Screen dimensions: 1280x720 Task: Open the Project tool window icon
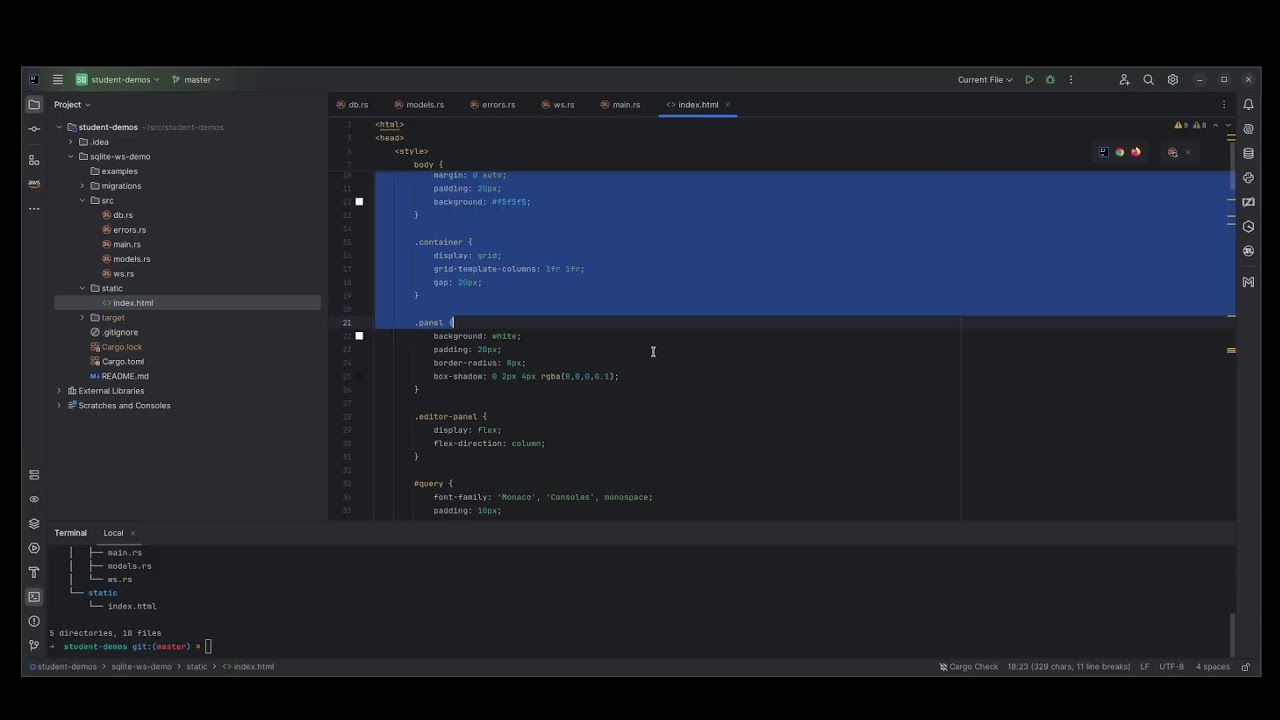(34, 104)
